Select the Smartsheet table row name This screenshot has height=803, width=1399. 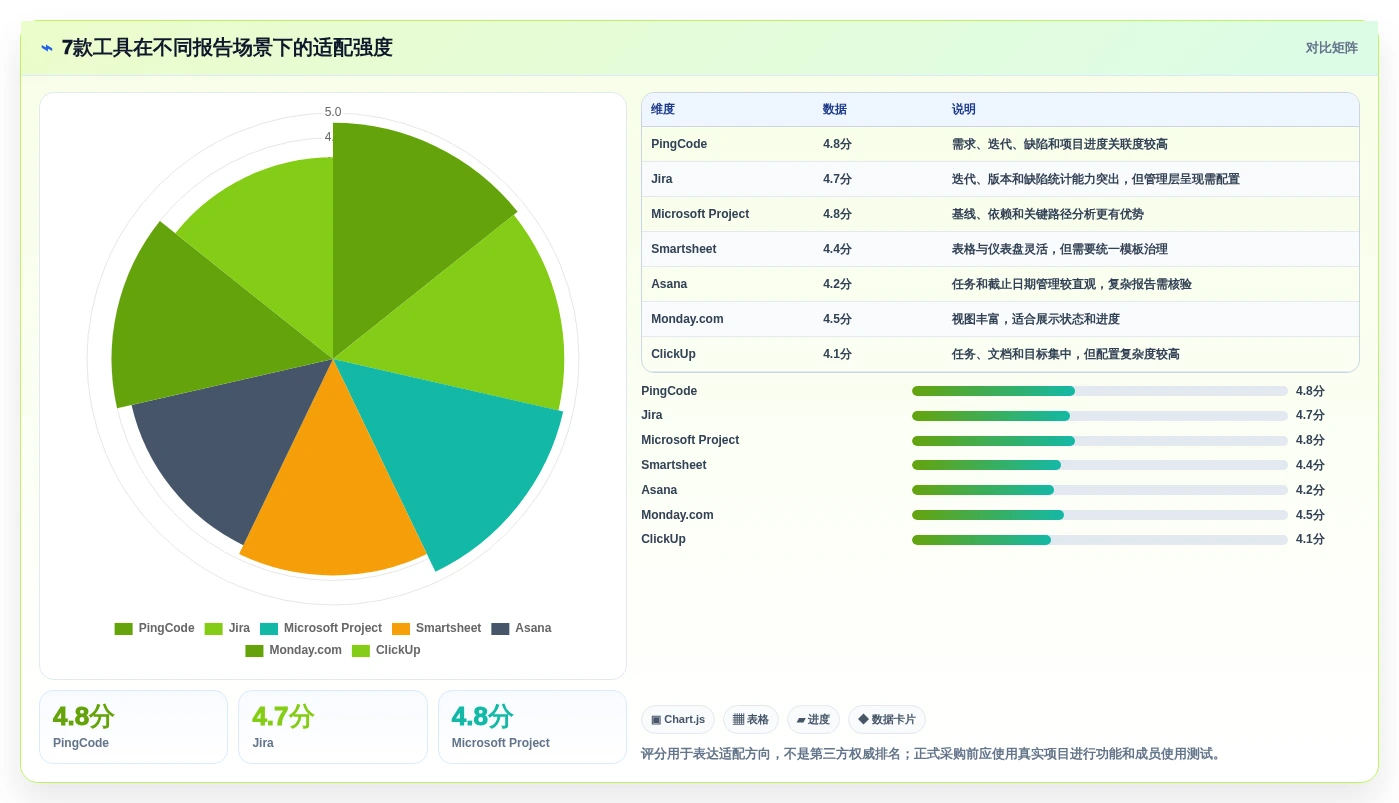[684, 249]
